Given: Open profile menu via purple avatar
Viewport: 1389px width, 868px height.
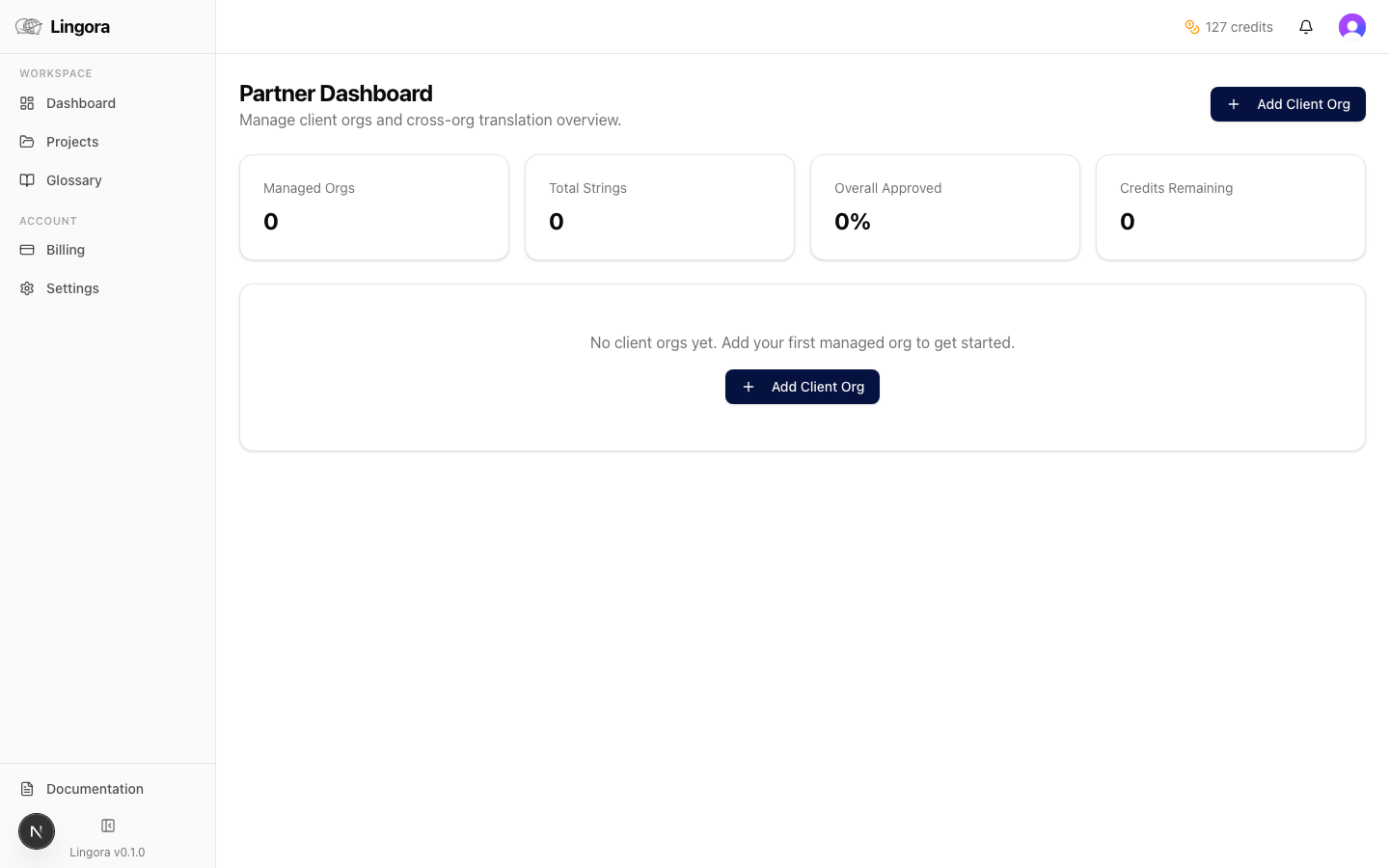Looking at the screenshot, I should click(x=1351, y=26).
